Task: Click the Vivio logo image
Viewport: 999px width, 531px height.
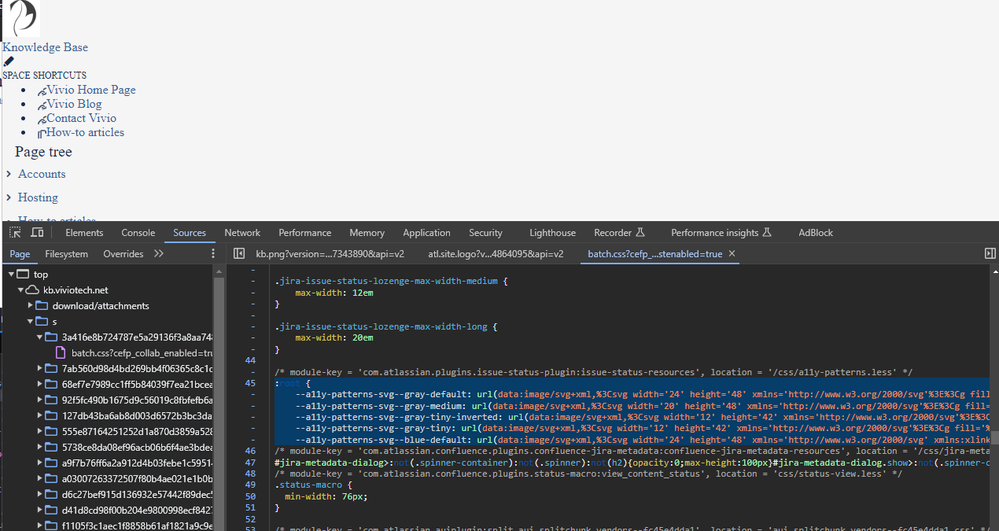Action: pos(22,18)
